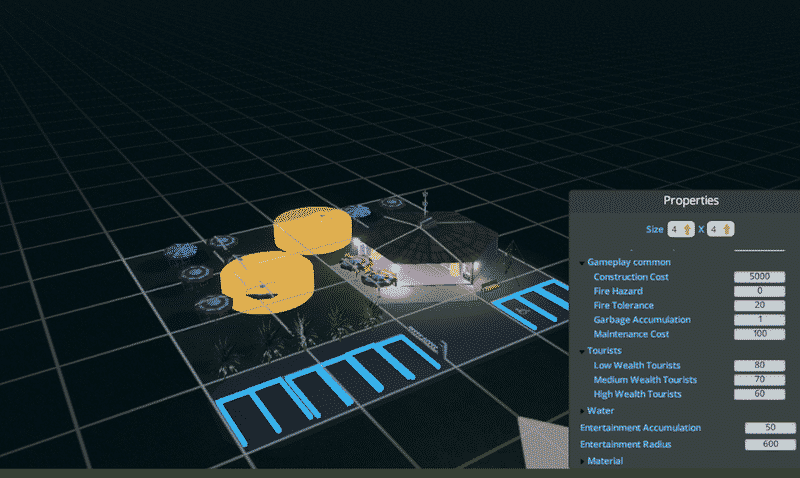Expand the Material section
800x478 pixels.
582,461
